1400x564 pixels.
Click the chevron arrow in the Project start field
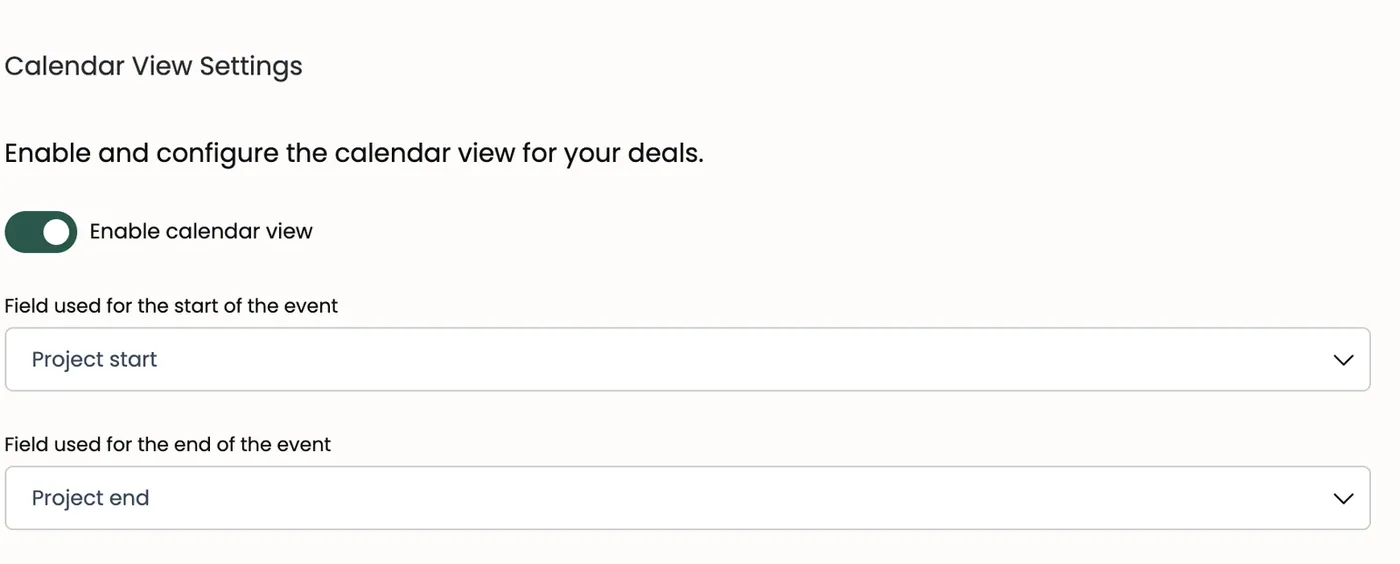(x=1343, y=360)
